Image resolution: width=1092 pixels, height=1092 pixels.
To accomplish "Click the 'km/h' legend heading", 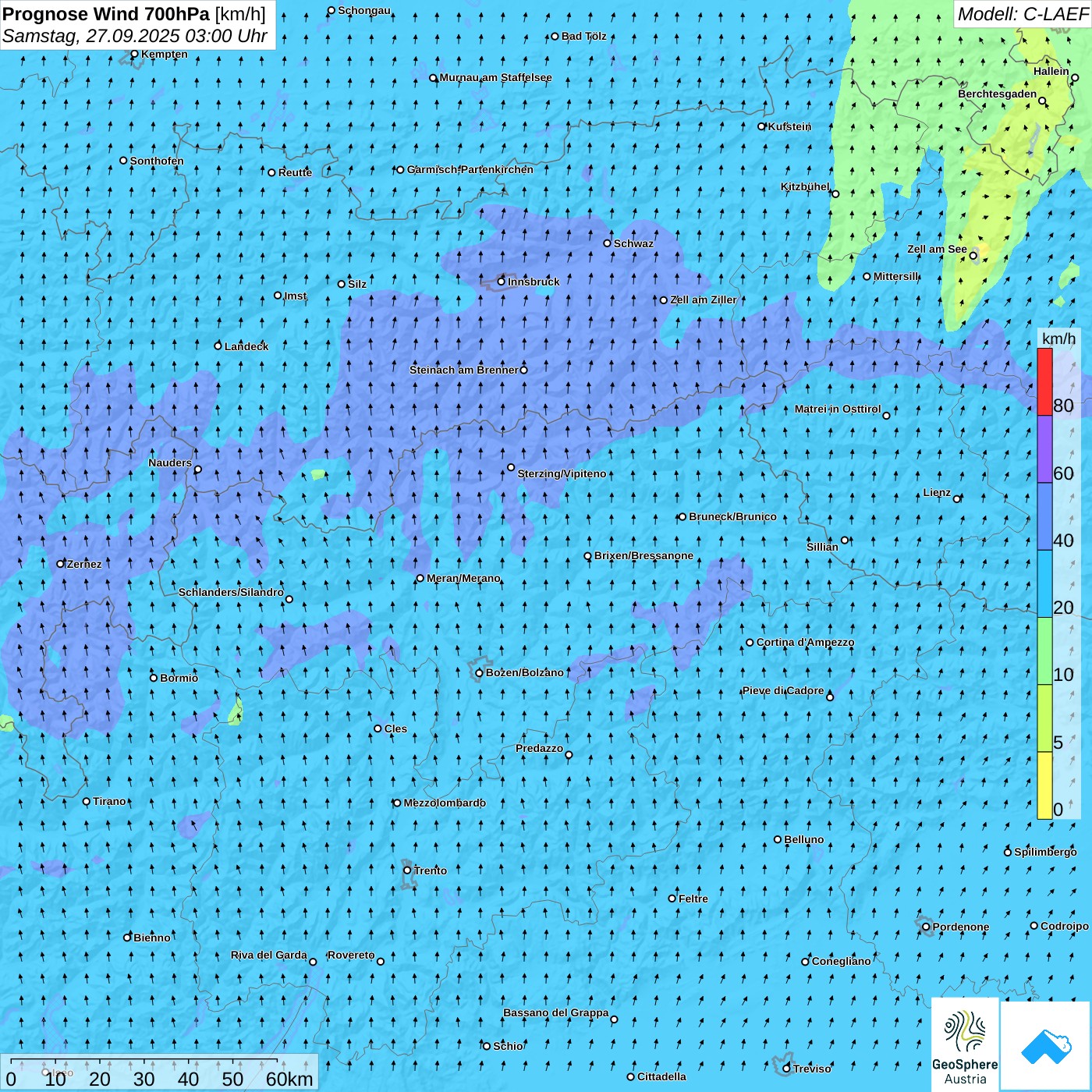I will pyautogui.click(x=1058, y=339).
